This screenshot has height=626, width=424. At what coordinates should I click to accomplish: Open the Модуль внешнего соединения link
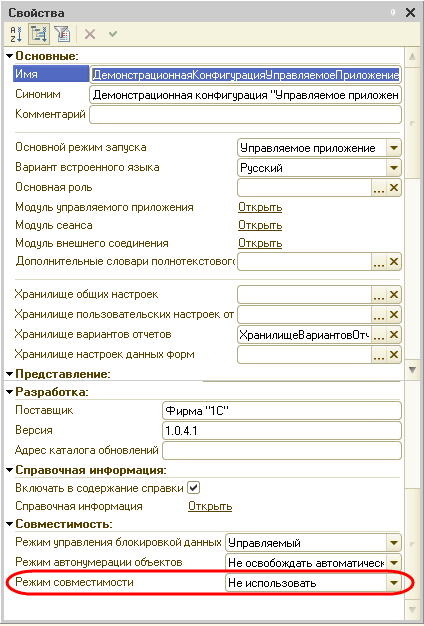point(260,244)
